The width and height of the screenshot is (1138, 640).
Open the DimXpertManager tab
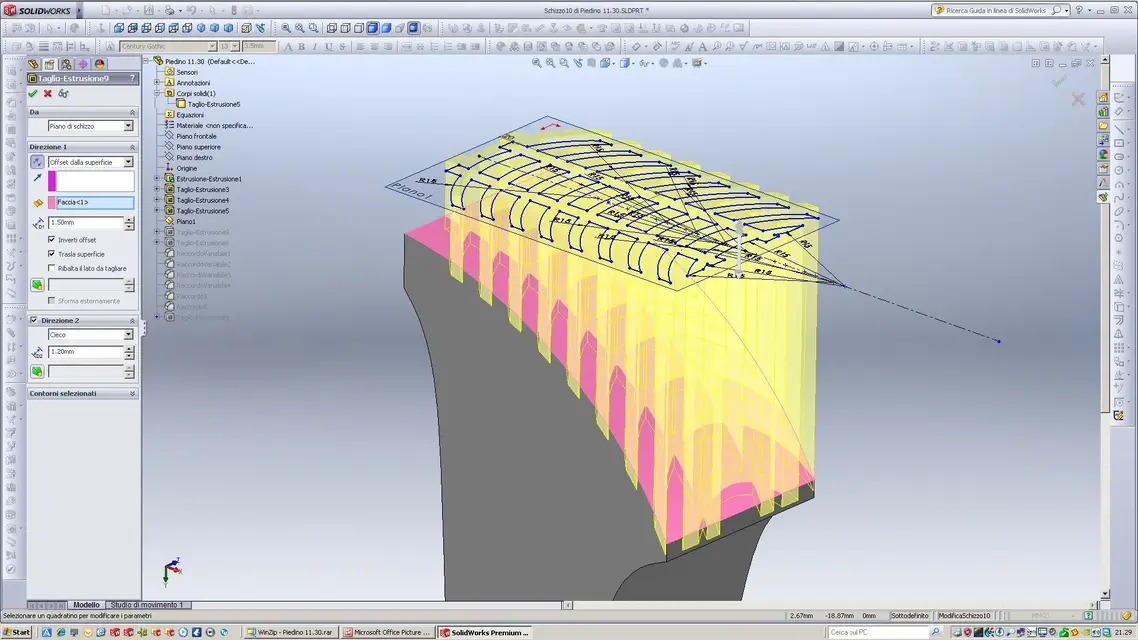click(83, 64)
